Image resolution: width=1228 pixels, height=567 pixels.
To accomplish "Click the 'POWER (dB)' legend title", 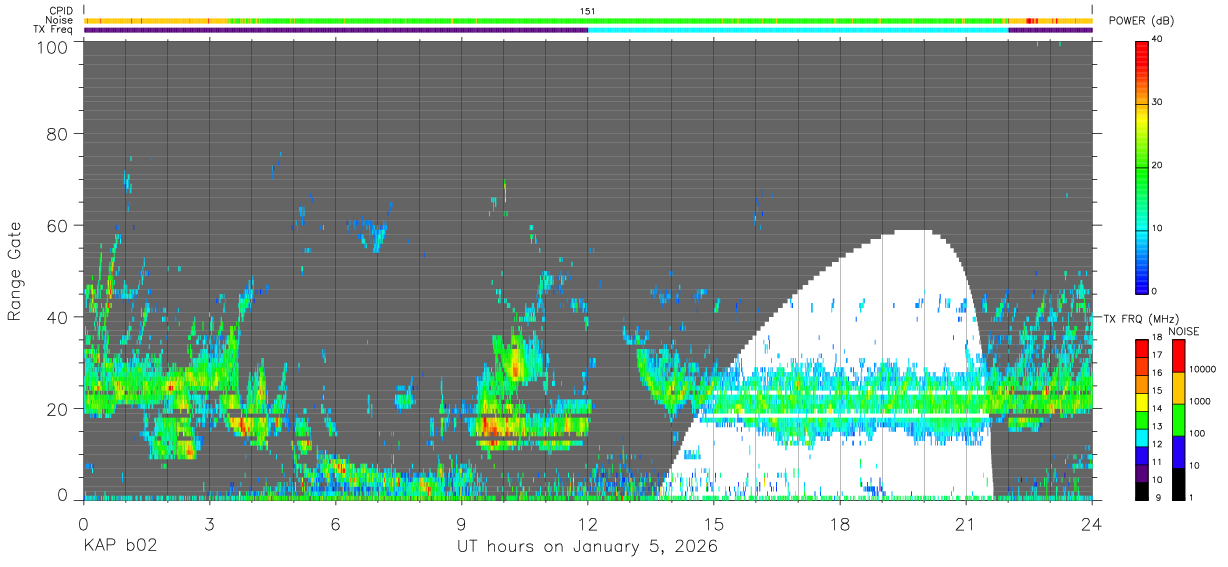I will click(x=1142, y=21).
